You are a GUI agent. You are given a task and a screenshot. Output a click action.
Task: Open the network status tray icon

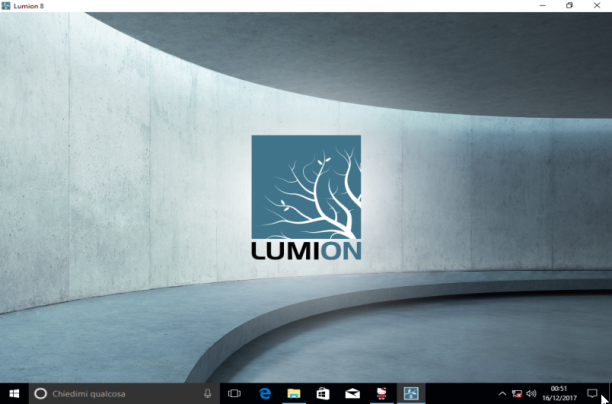click(x=517, y=393)
